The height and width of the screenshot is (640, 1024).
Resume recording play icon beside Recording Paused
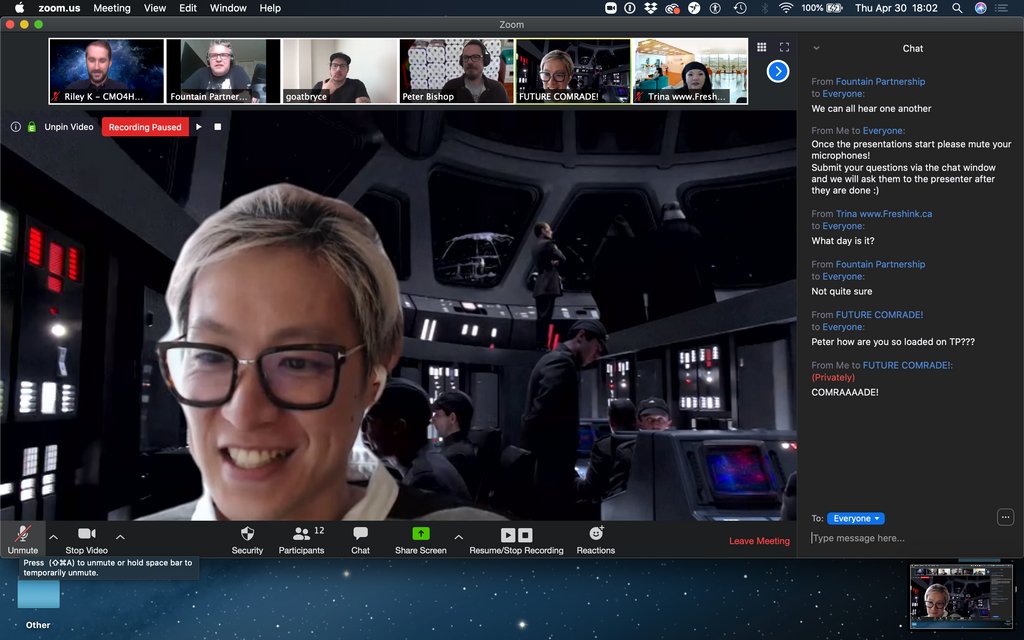tap(199, 127)
